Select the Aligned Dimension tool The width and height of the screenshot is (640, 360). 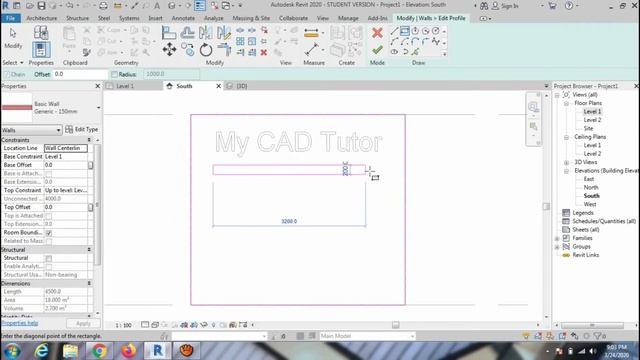pos(311,33)
